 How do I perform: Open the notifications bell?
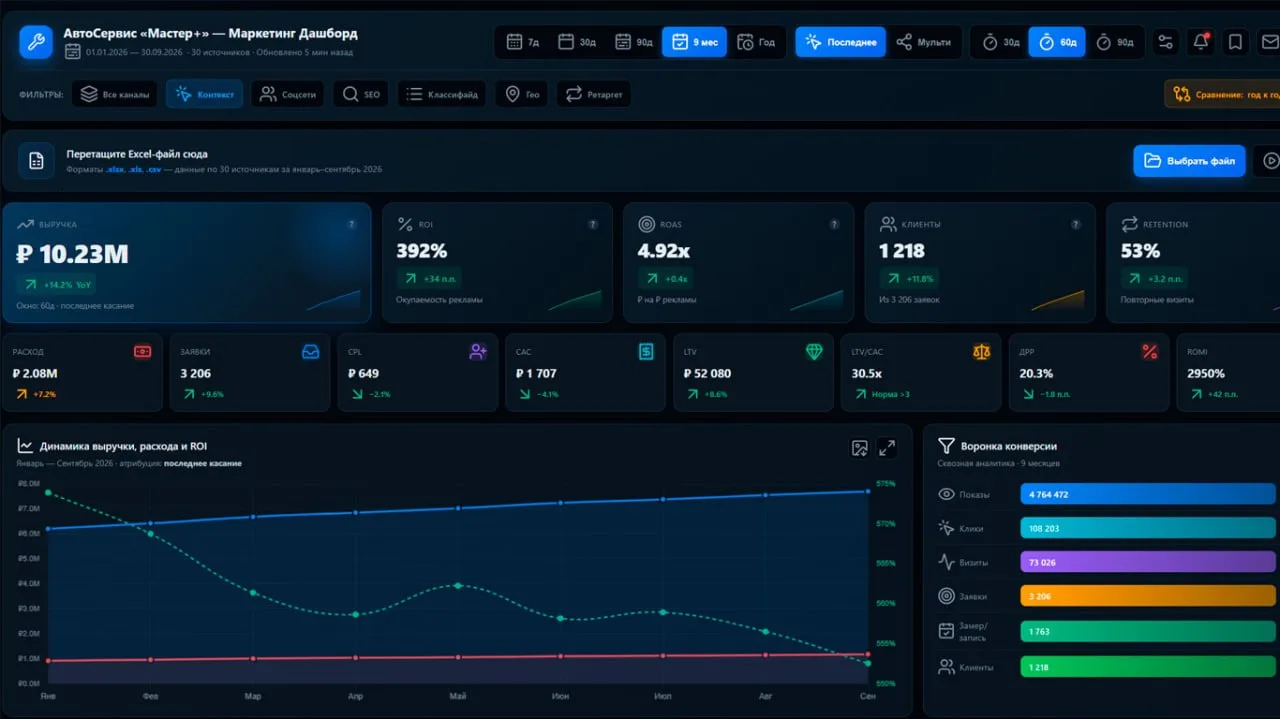click(x=1201, y=42)
